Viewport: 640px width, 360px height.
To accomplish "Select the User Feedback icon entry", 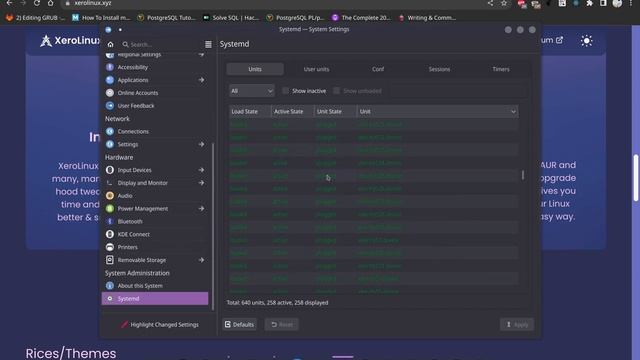I will 110,106.
